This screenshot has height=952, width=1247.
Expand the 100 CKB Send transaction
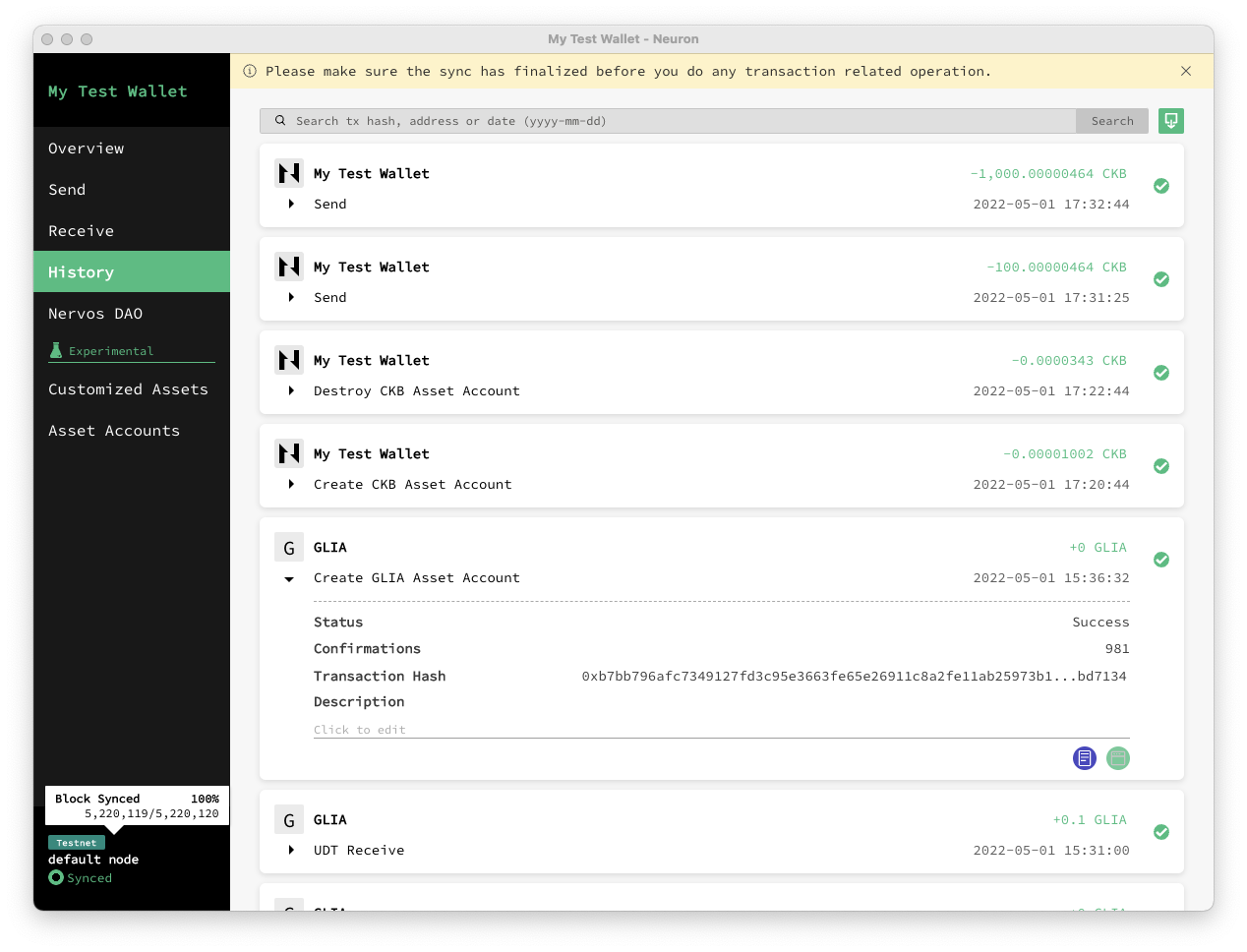click(x=291, y=297)
